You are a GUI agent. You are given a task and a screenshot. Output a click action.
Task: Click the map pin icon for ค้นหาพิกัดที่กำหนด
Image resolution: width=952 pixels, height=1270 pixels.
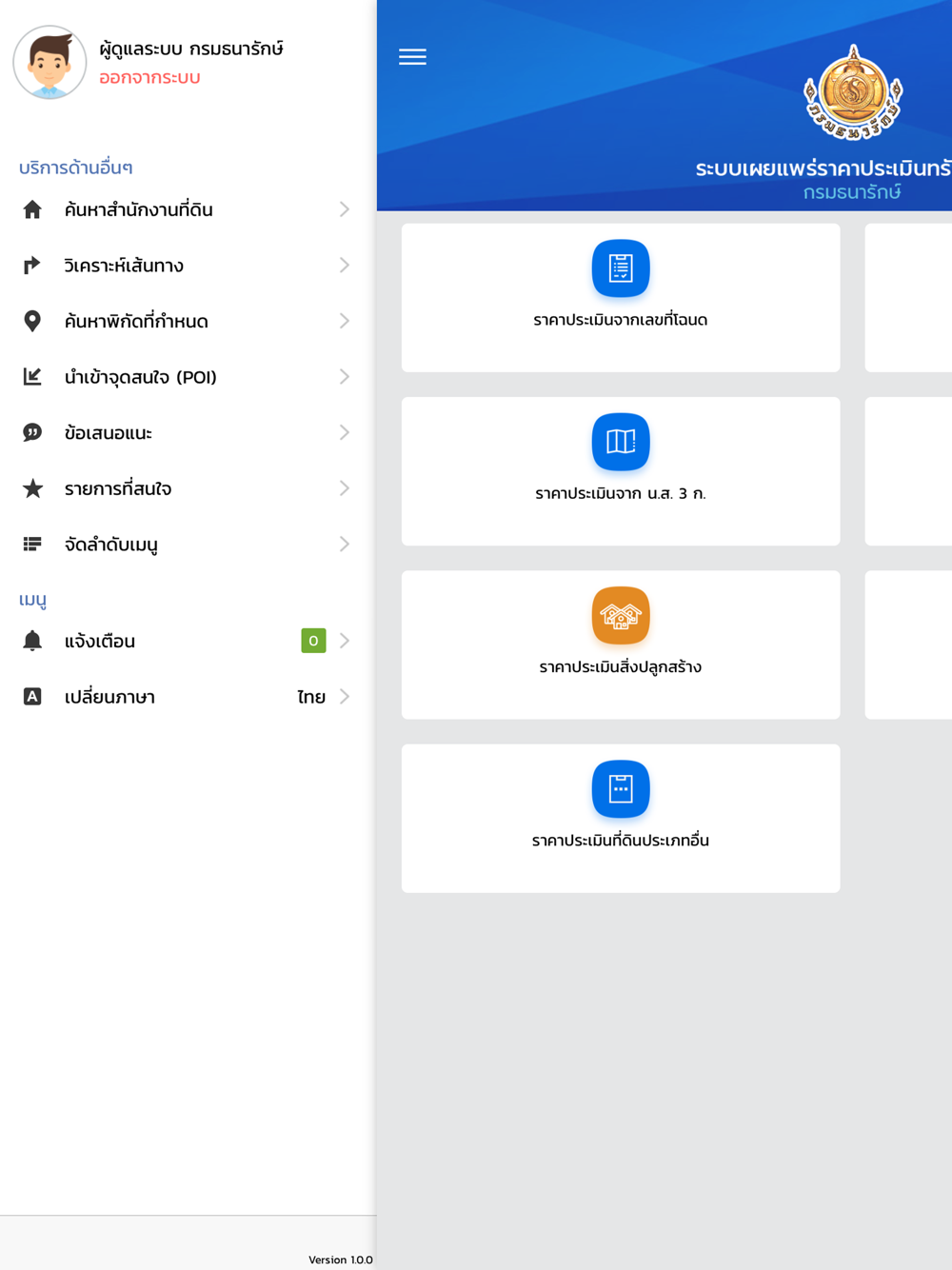point(32,321)
